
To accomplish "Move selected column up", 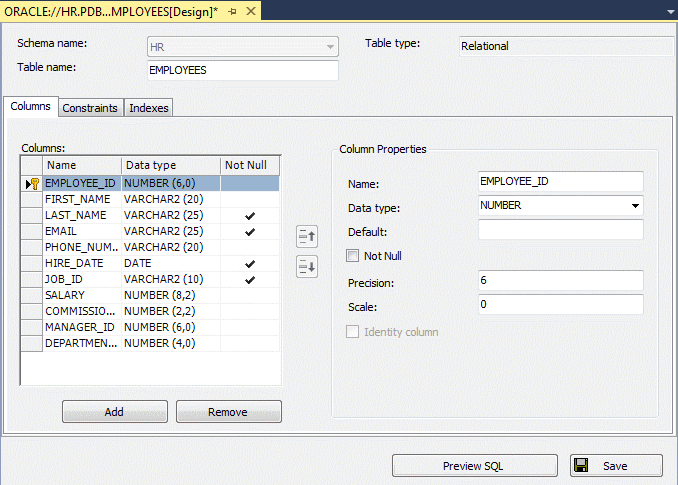I will [307, 236].
